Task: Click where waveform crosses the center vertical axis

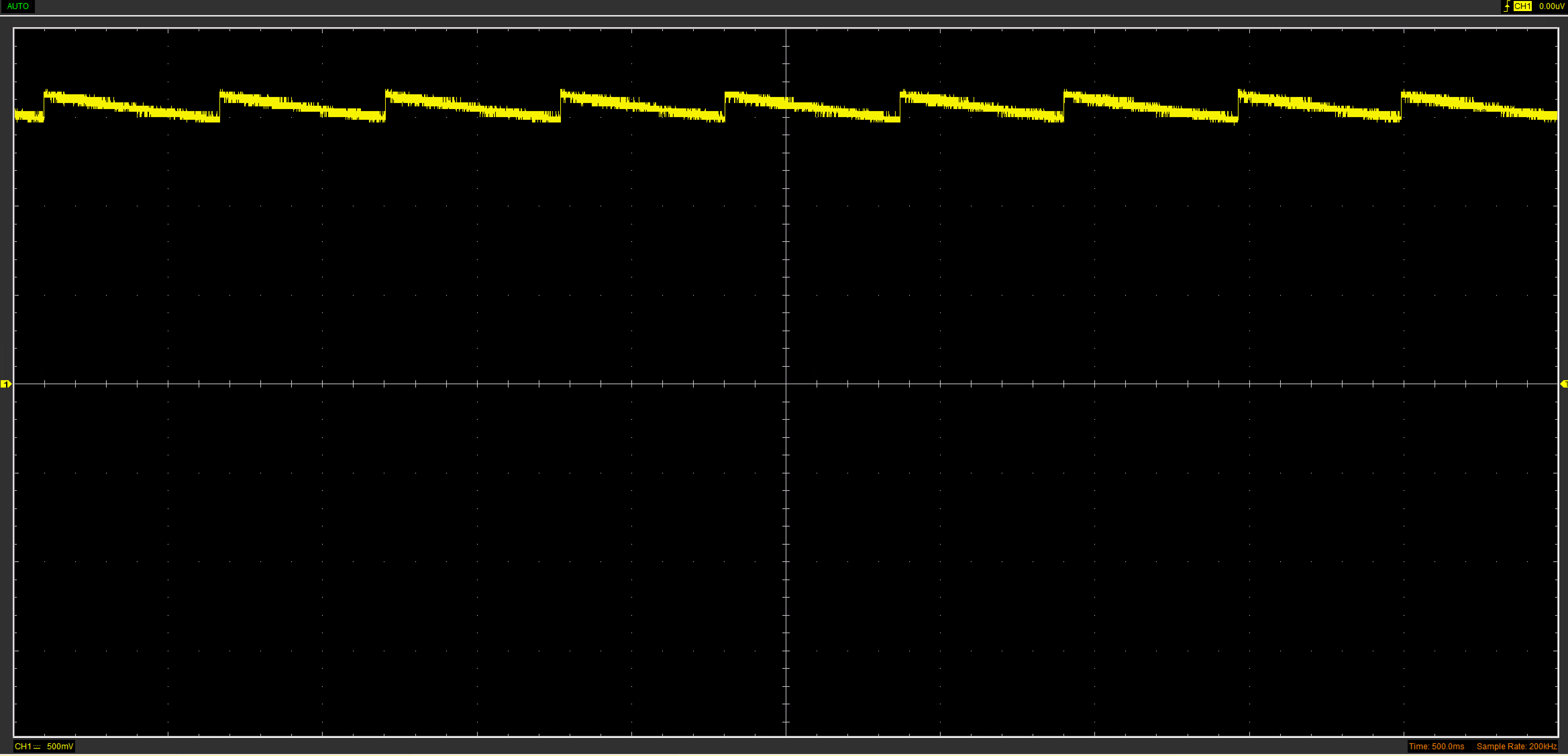Action: (786, 103)
